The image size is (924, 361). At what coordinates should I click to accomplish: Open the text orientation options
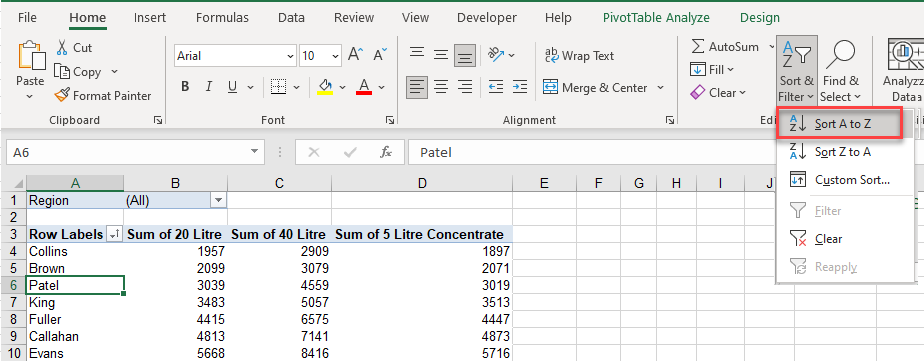point(500,55)
